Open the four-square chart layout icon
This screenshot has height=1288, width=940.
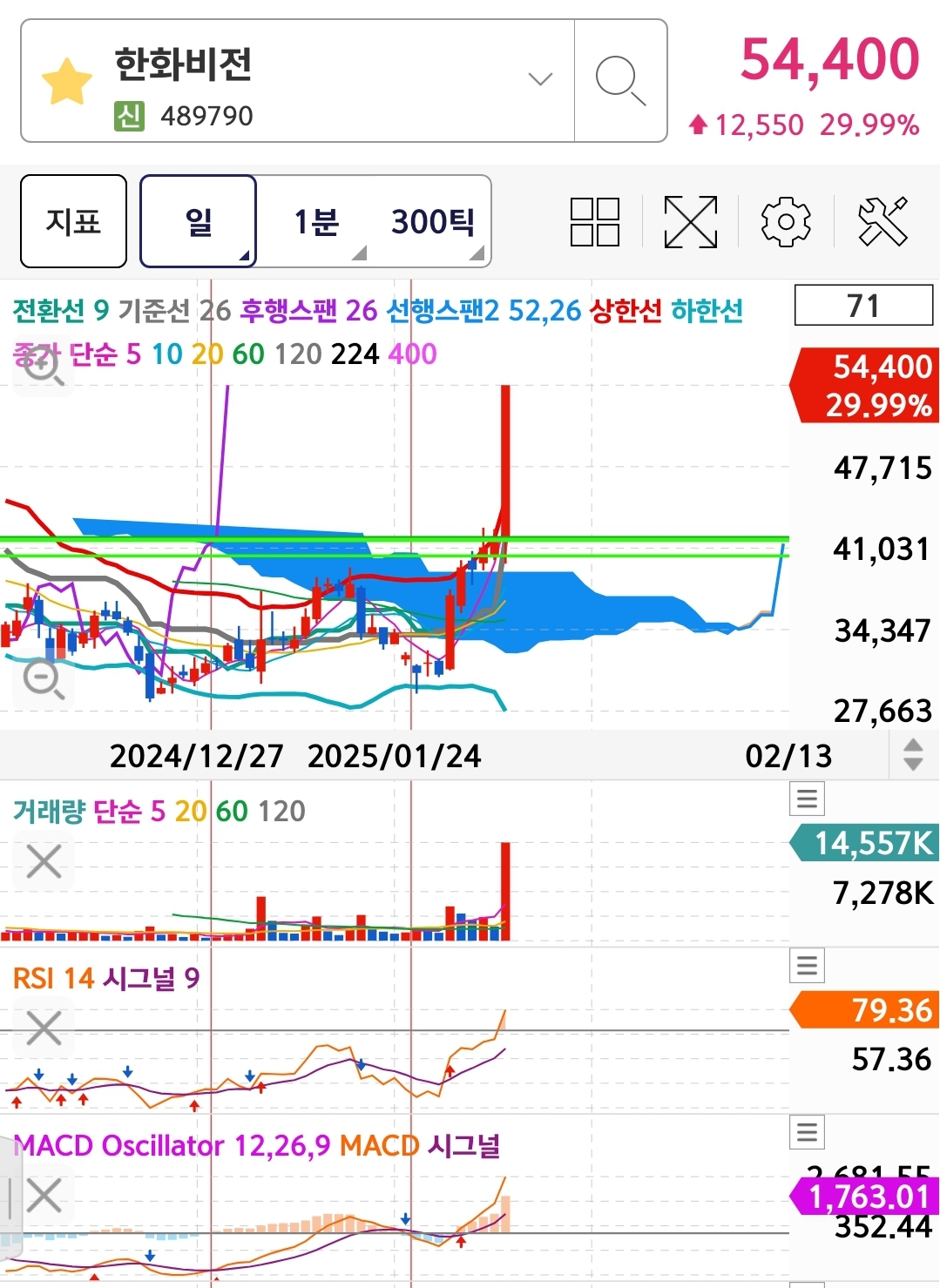point(595,222)
